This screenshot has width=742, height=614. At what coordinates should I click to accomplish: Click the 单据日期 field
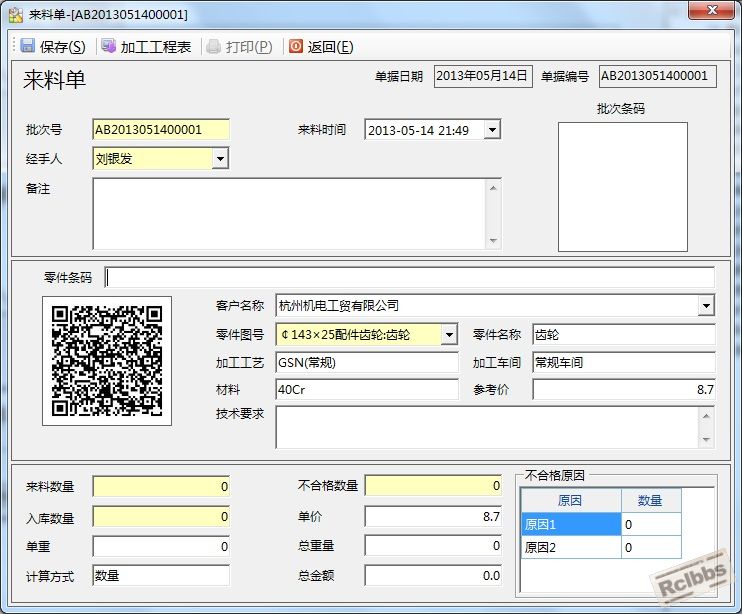(483, 76)
